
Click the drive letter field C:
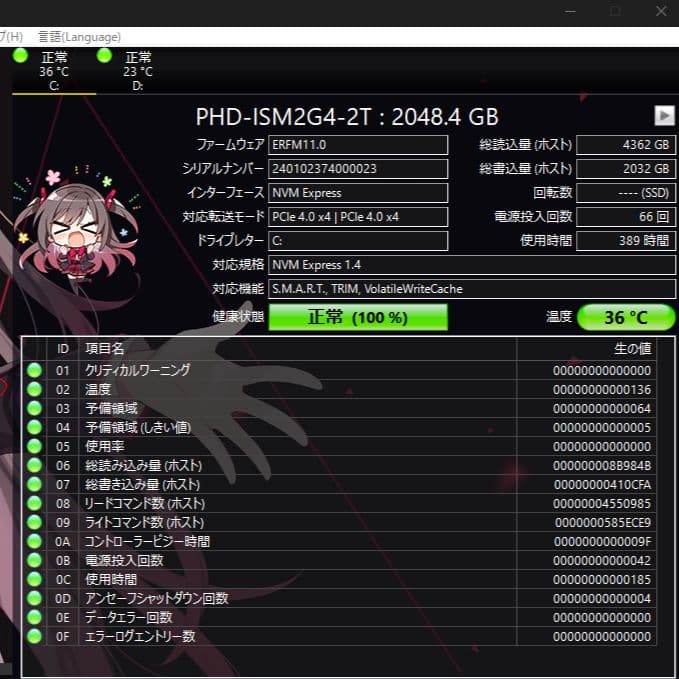[x=358, y=241]
